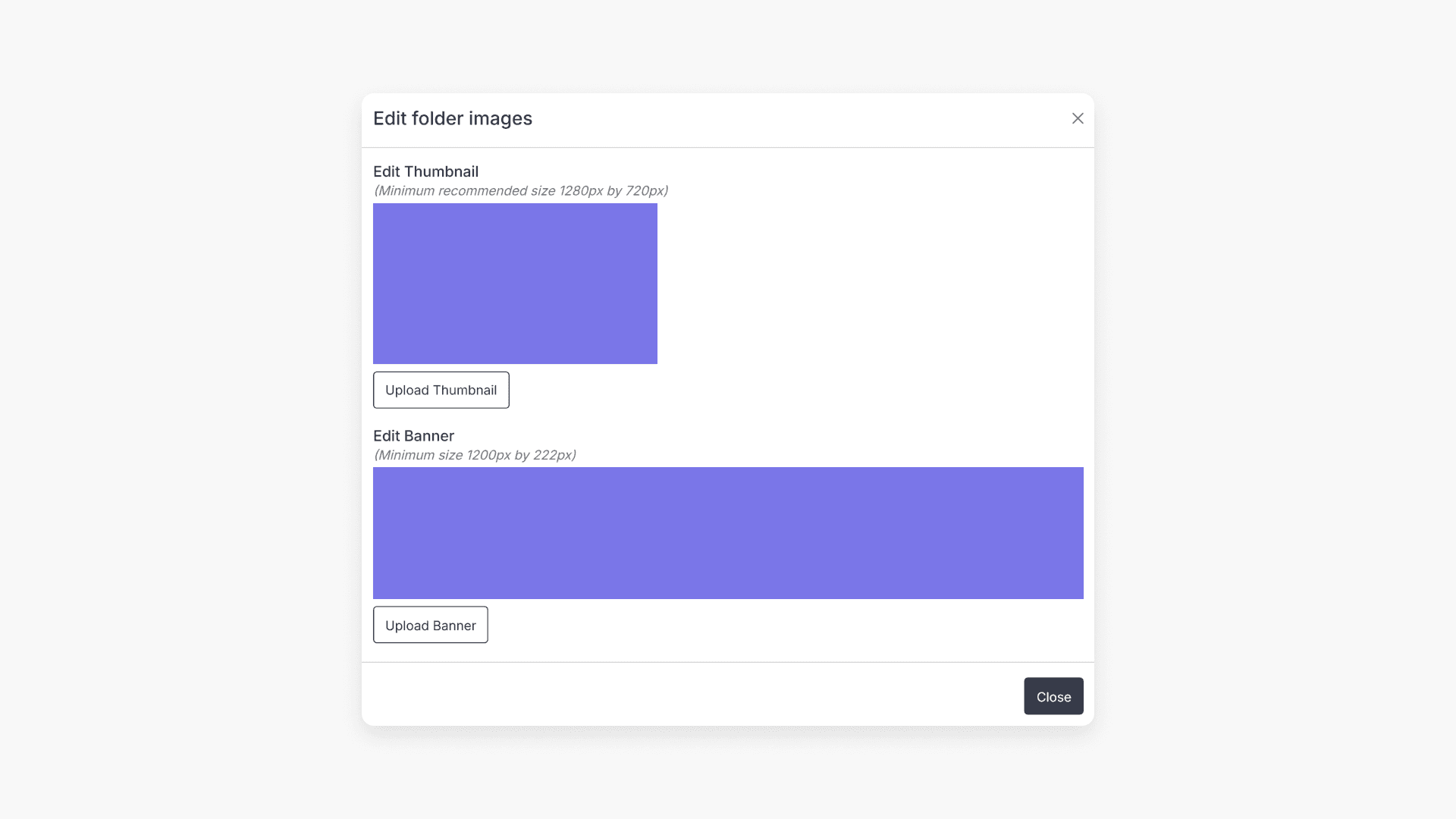1456x819 pixels.
Task: Click the Edit Thumbnail section heading
Action: (x=425, y=171)
